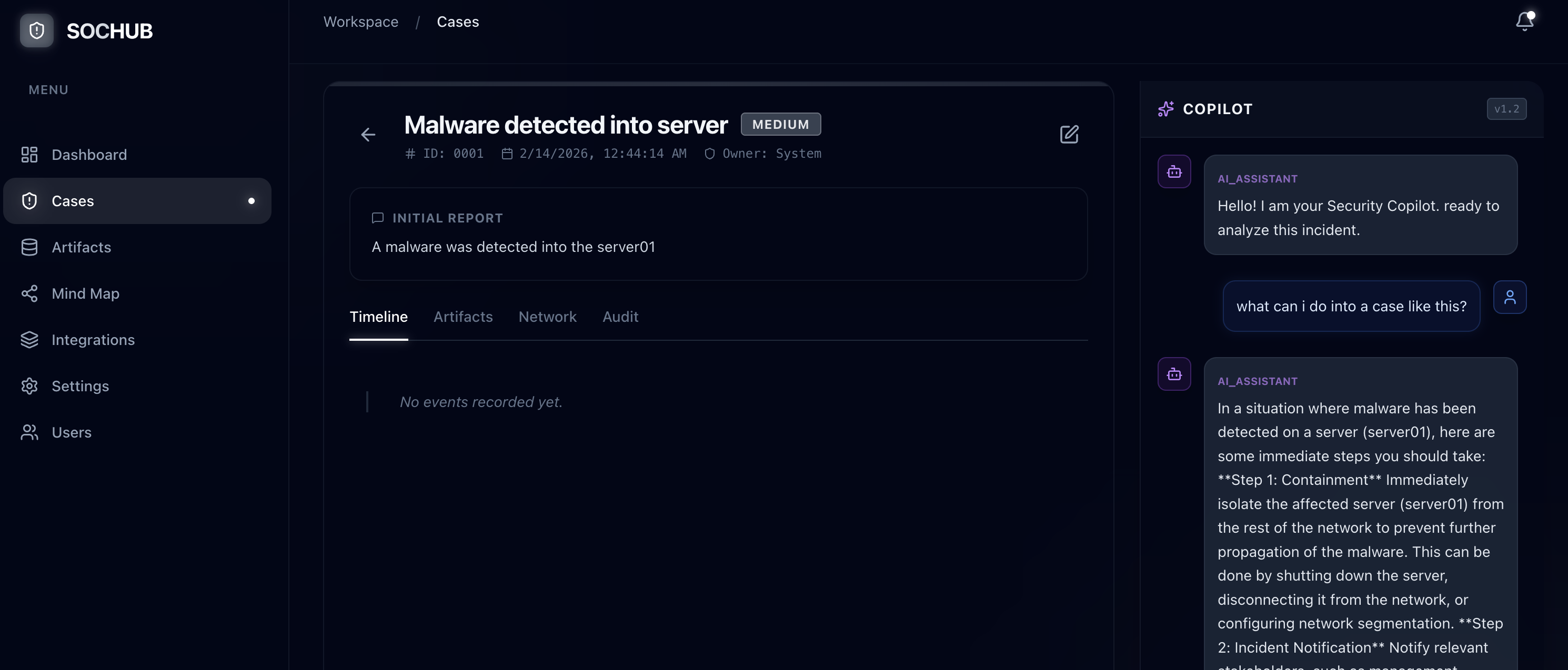Select the Audit tab
The width and height of the screenshot is (1568, 670).
click(620, 317)
